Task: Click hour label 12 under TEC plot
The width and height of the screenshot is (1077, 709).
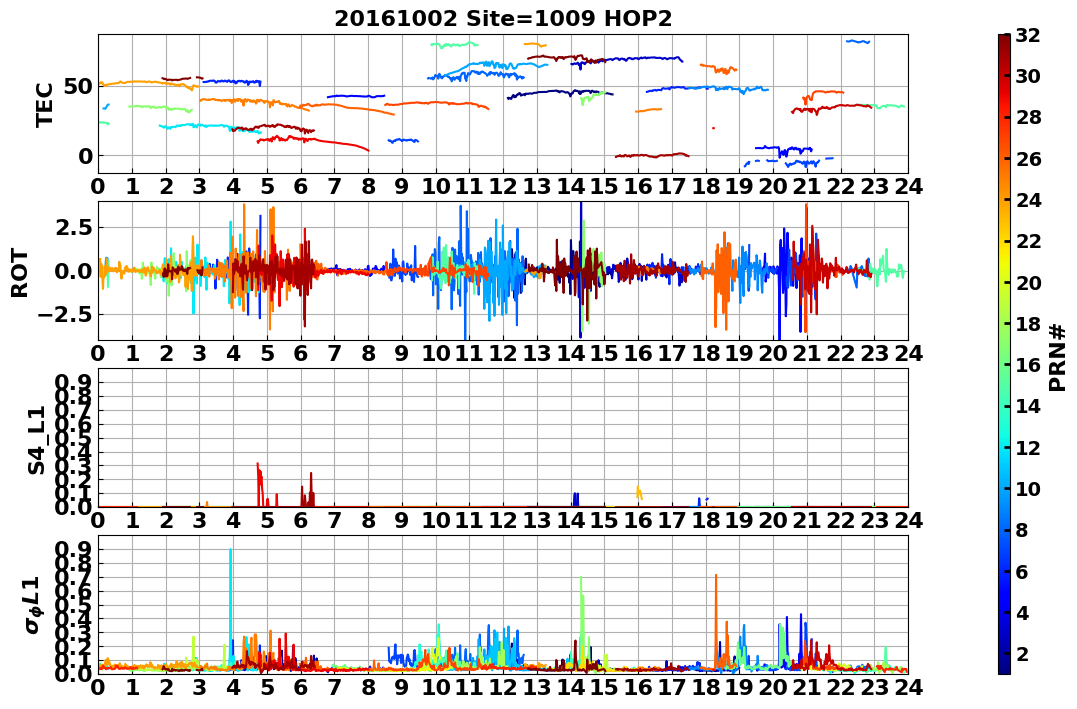Action: 503,186
